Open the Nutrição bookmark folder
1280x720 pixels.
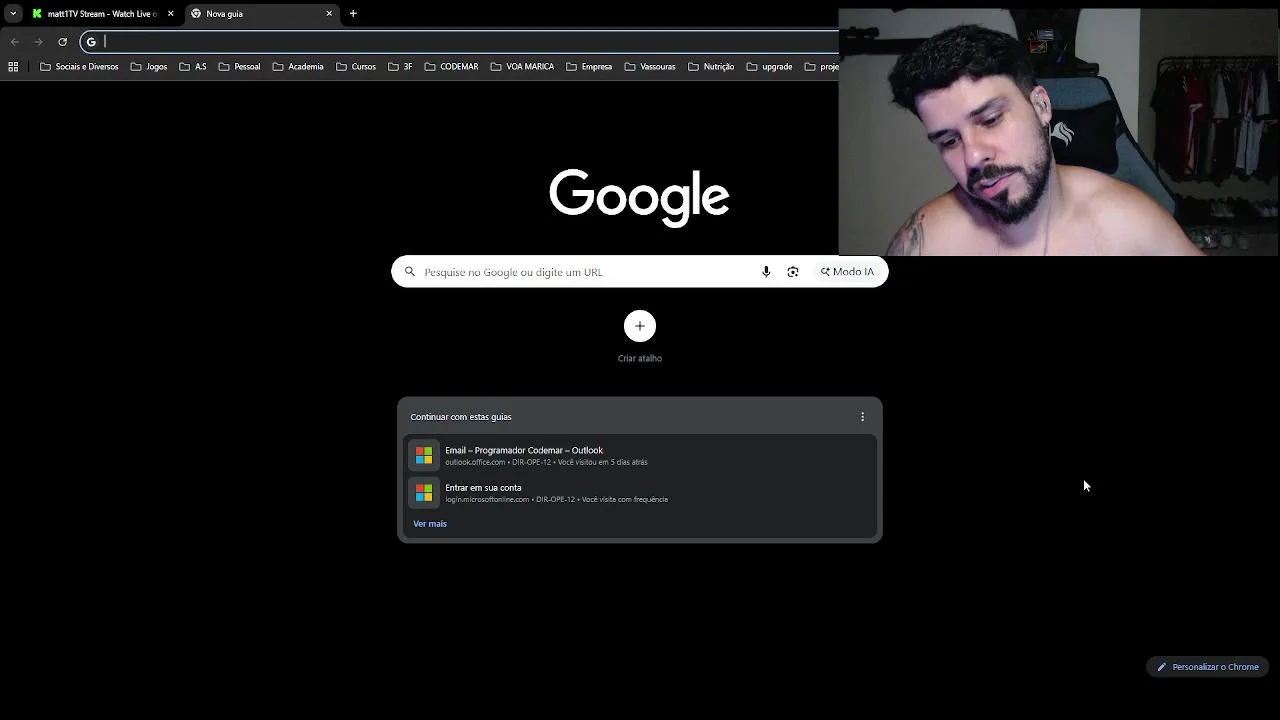[711, 67]
